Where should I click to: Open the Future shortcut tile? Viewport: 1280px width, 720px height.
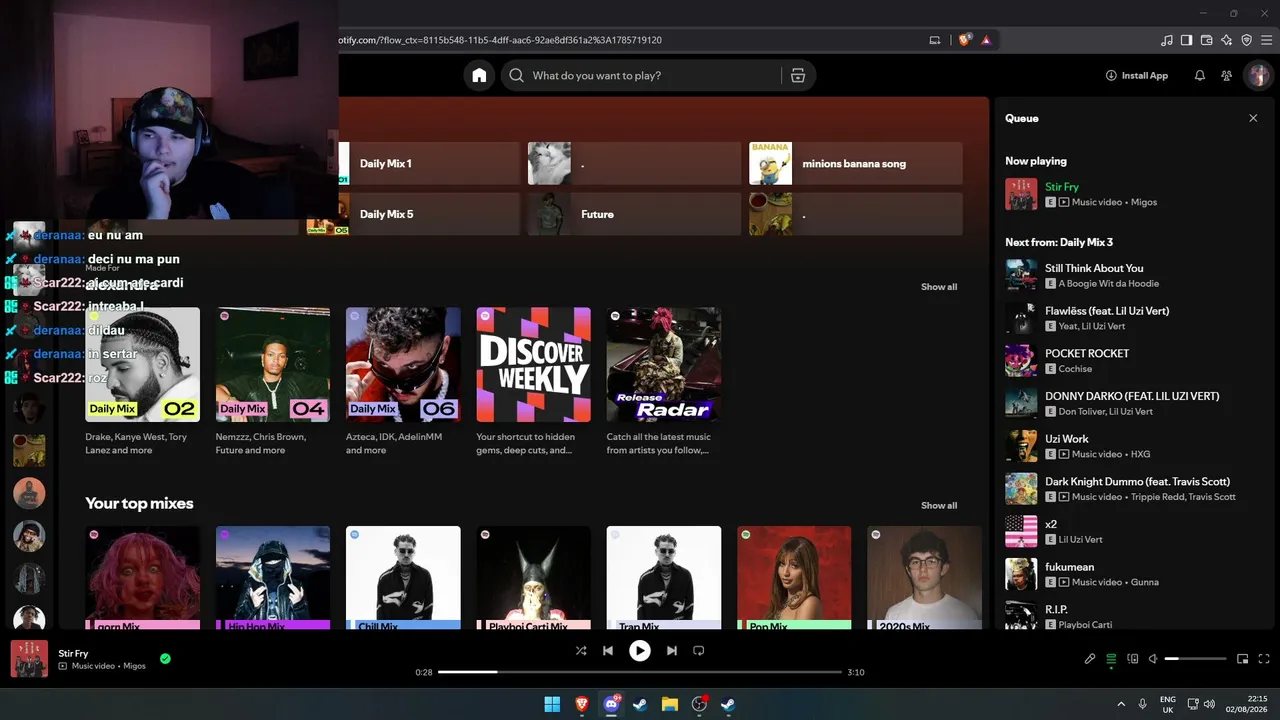click(634, 214)
